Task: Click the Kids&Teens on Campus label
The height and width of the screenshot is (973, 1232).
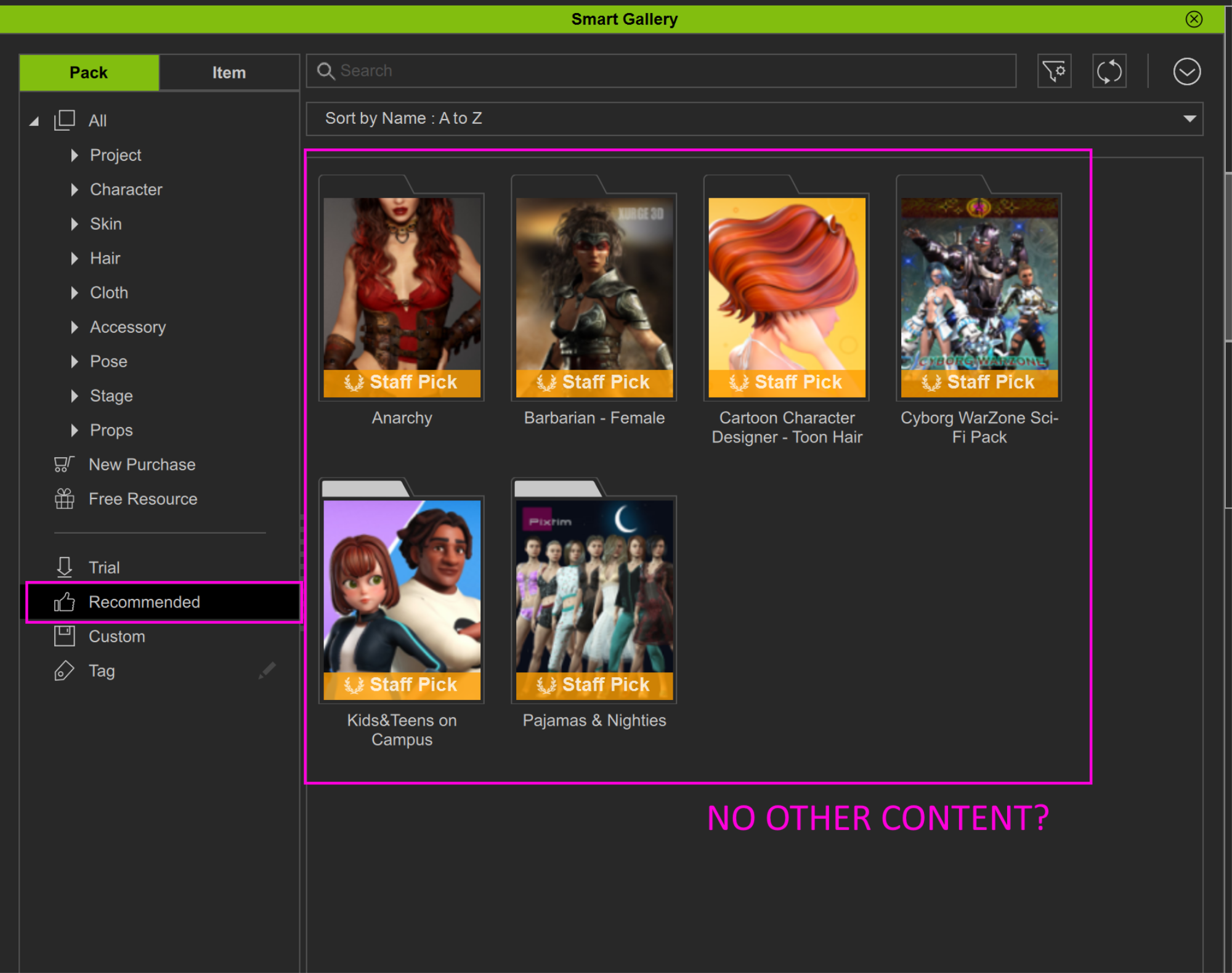Action: click(402, 730)
